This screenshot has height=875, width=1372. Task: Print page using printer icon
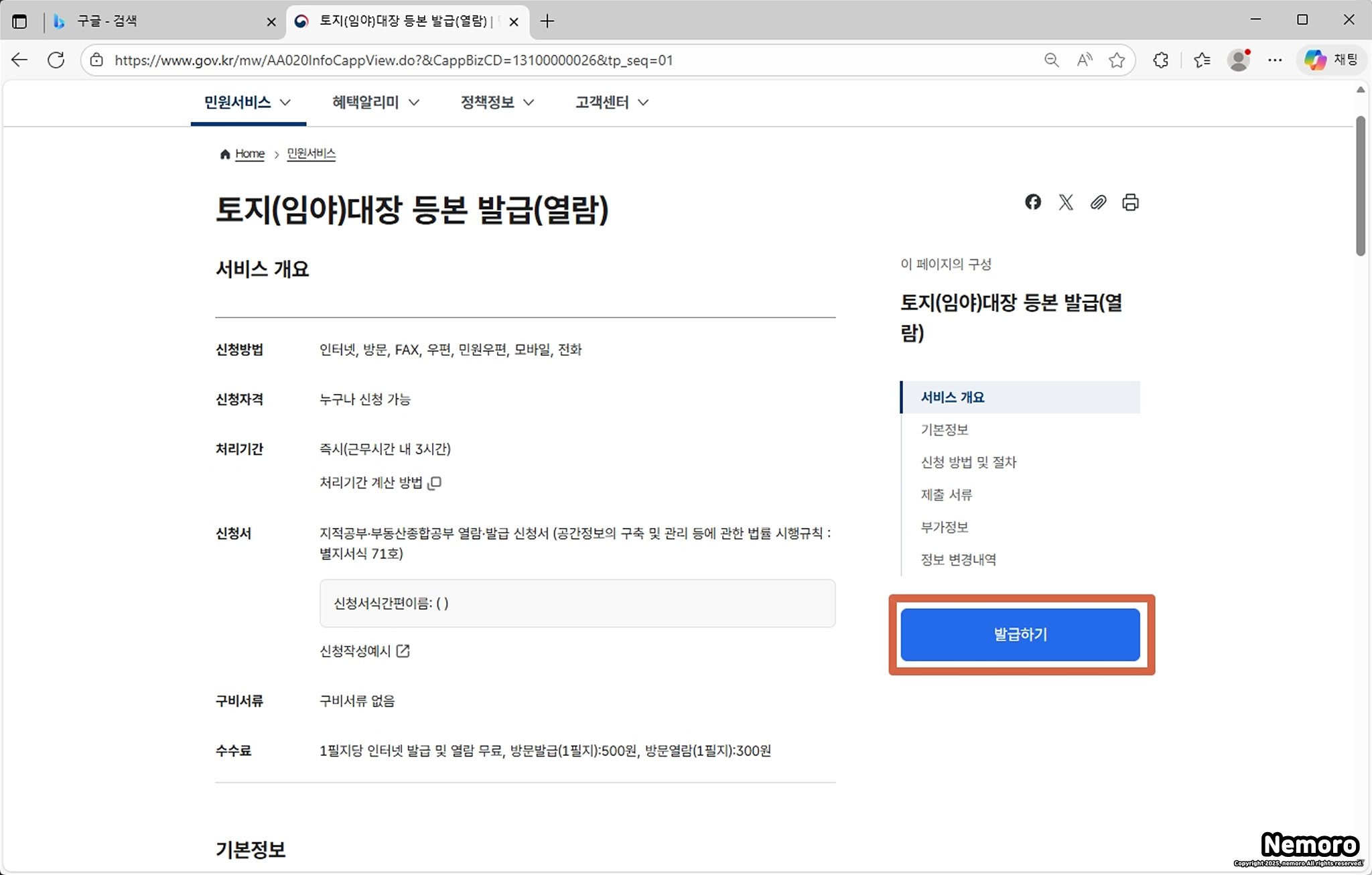pos(1130,202)
